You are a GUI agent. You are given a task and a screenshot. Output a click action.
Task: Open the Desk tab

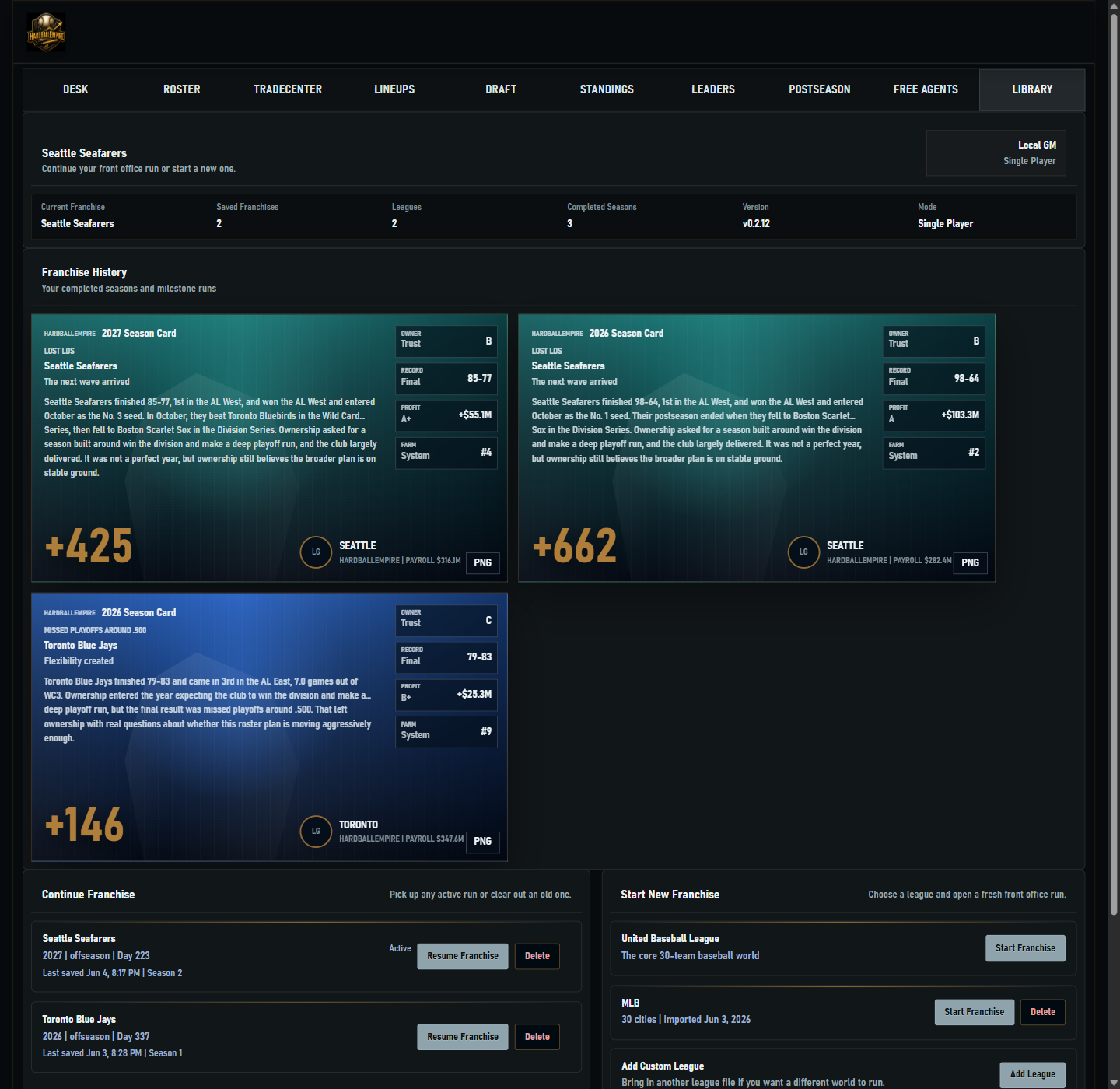[x=75, y=89]
